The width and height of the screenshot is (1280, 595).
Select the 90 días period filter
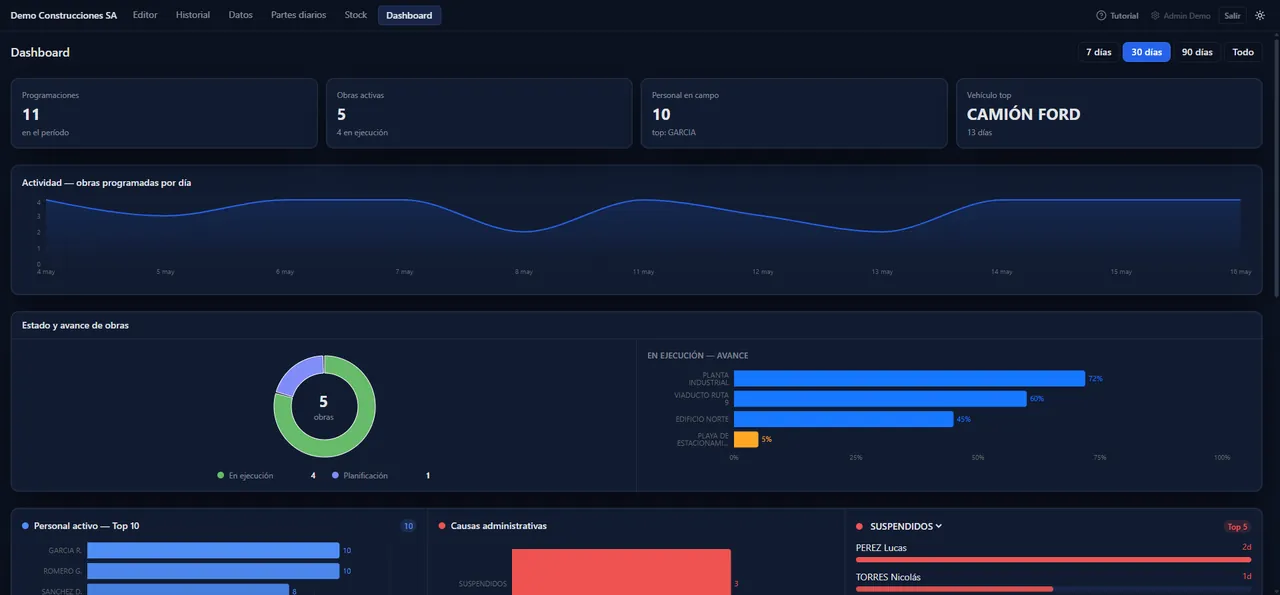(x=1197, y=52)
